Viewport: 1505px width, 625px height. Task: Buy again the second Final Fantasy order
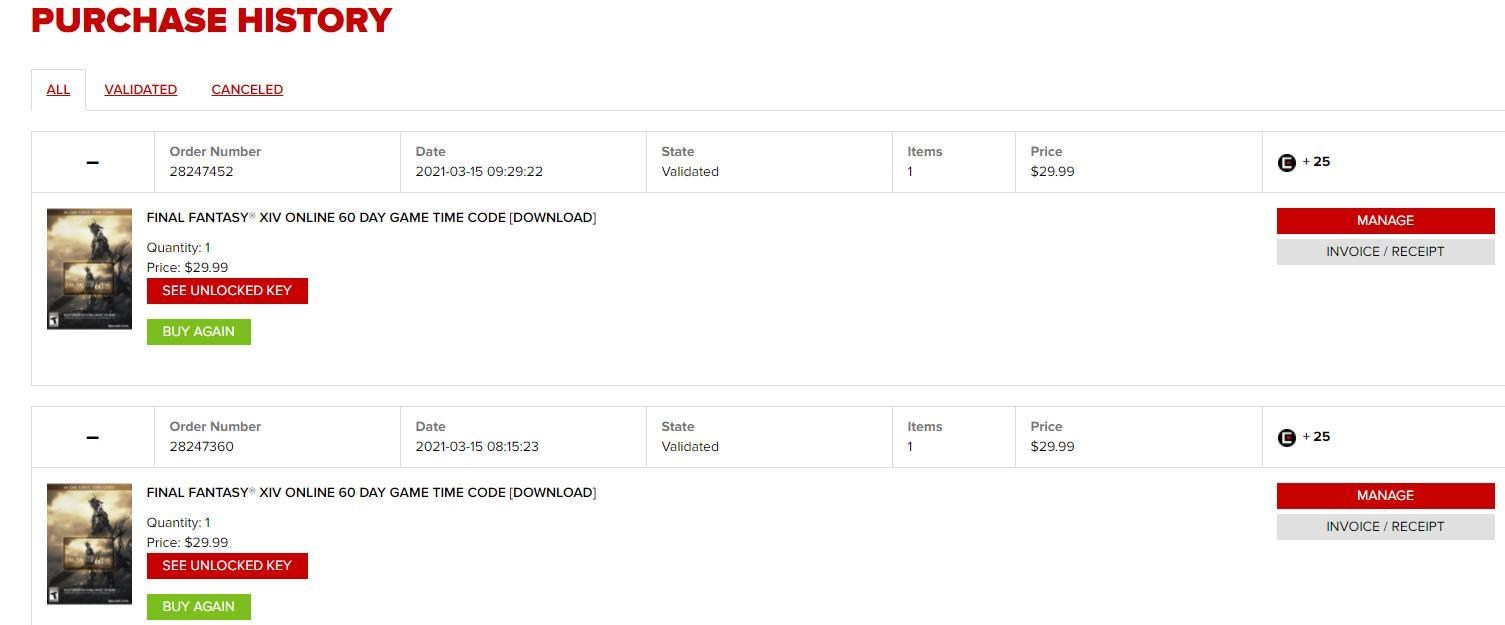pos(198,607)
